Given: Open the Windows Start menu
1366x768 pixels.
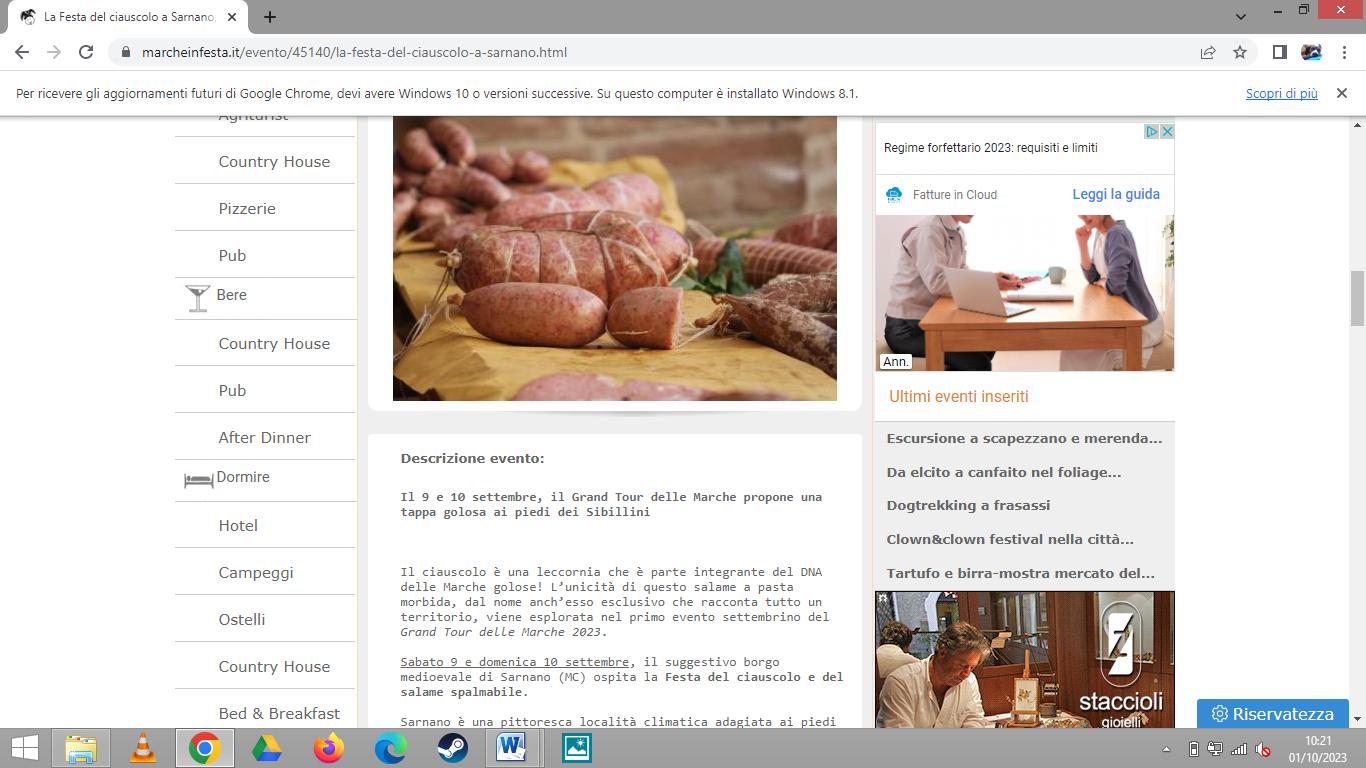Looking at the screenshot, I should click(x=25, y=748).
